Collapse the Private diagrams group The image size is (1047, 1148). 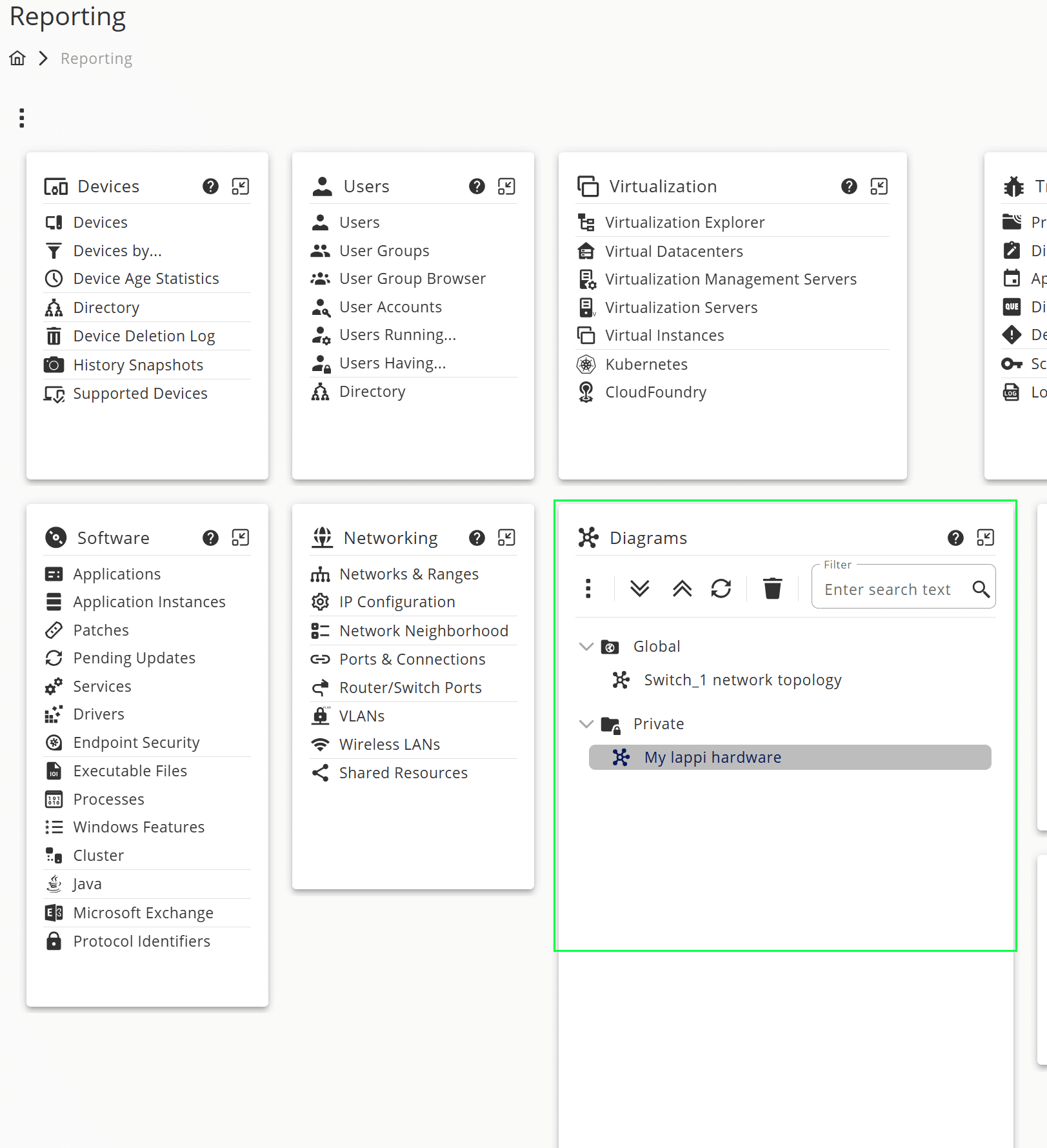[x=586, y=723]
